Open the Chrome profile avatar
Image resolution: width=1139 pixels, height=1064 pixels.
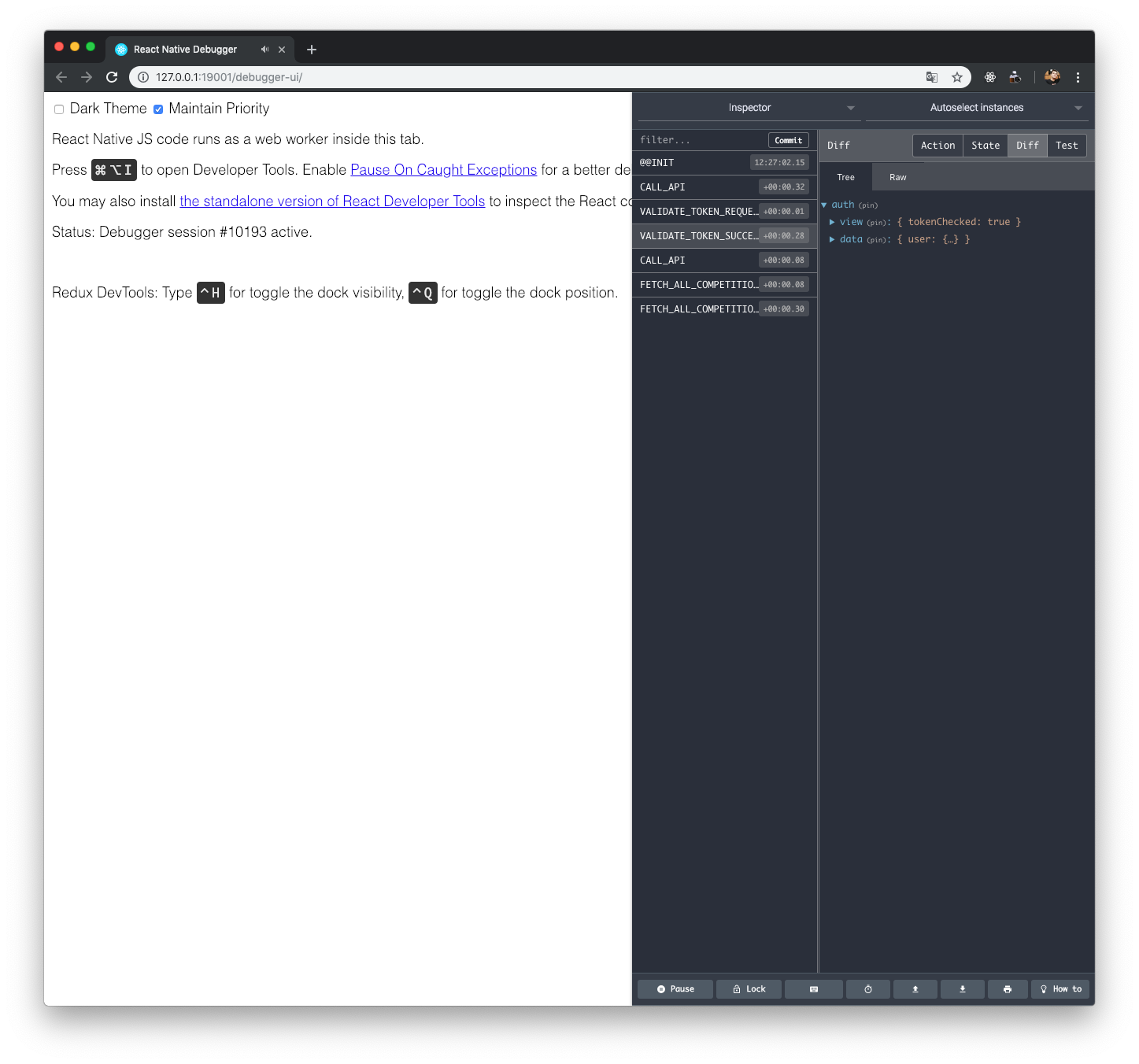(1052, 77)
